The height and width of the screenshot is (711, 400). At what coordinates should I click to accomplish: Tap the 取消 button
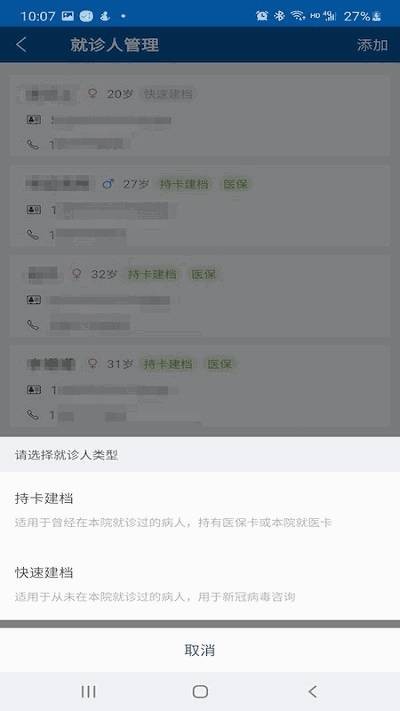200,650
